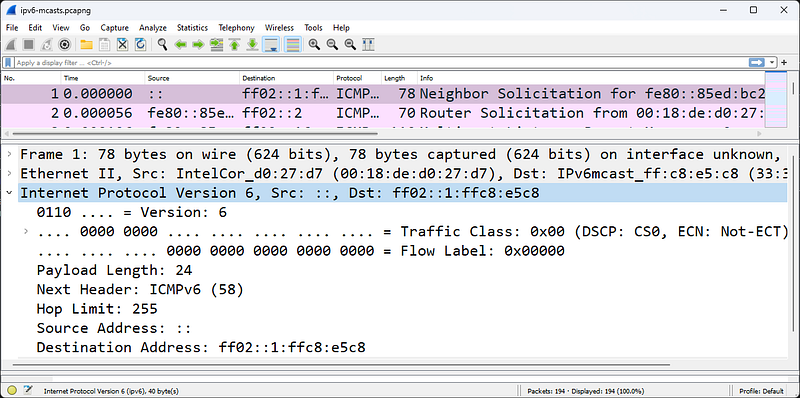Open the Wireless menu
The width and height of the screenshot is (800, 398).
280,28
